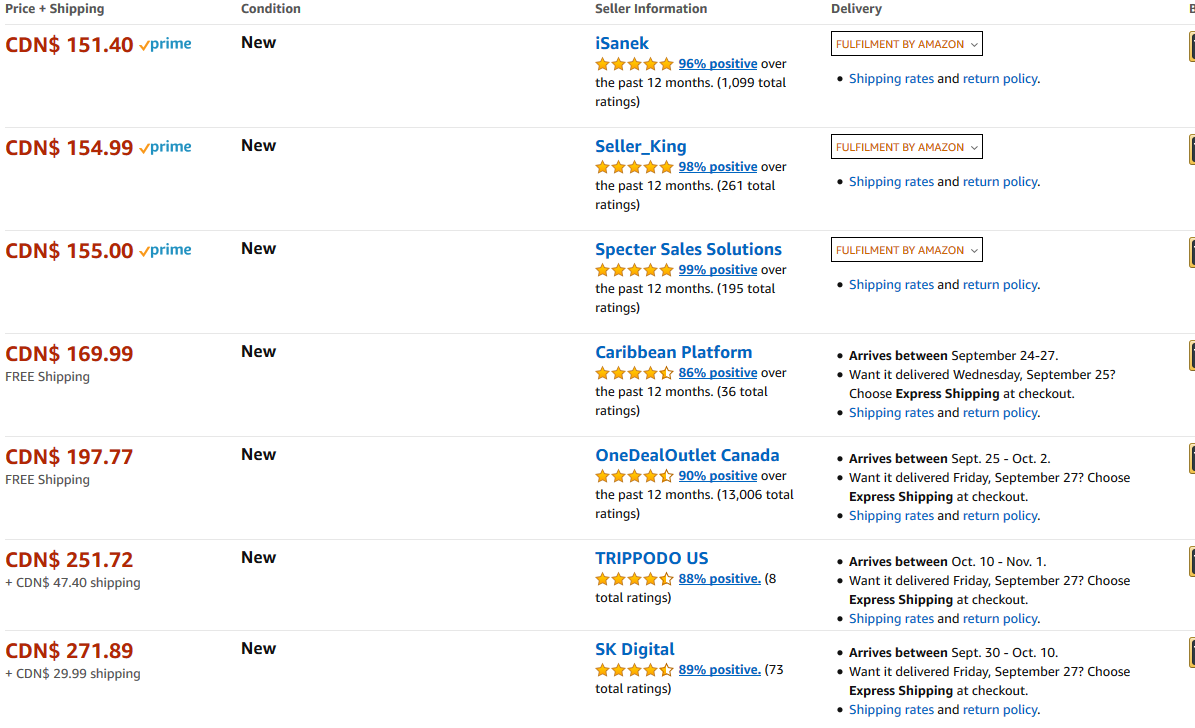The height and width of the screenshot is (728, 1195).
Task: Open Shipping rates for the iSanek offer
Action: coord(891,79)
